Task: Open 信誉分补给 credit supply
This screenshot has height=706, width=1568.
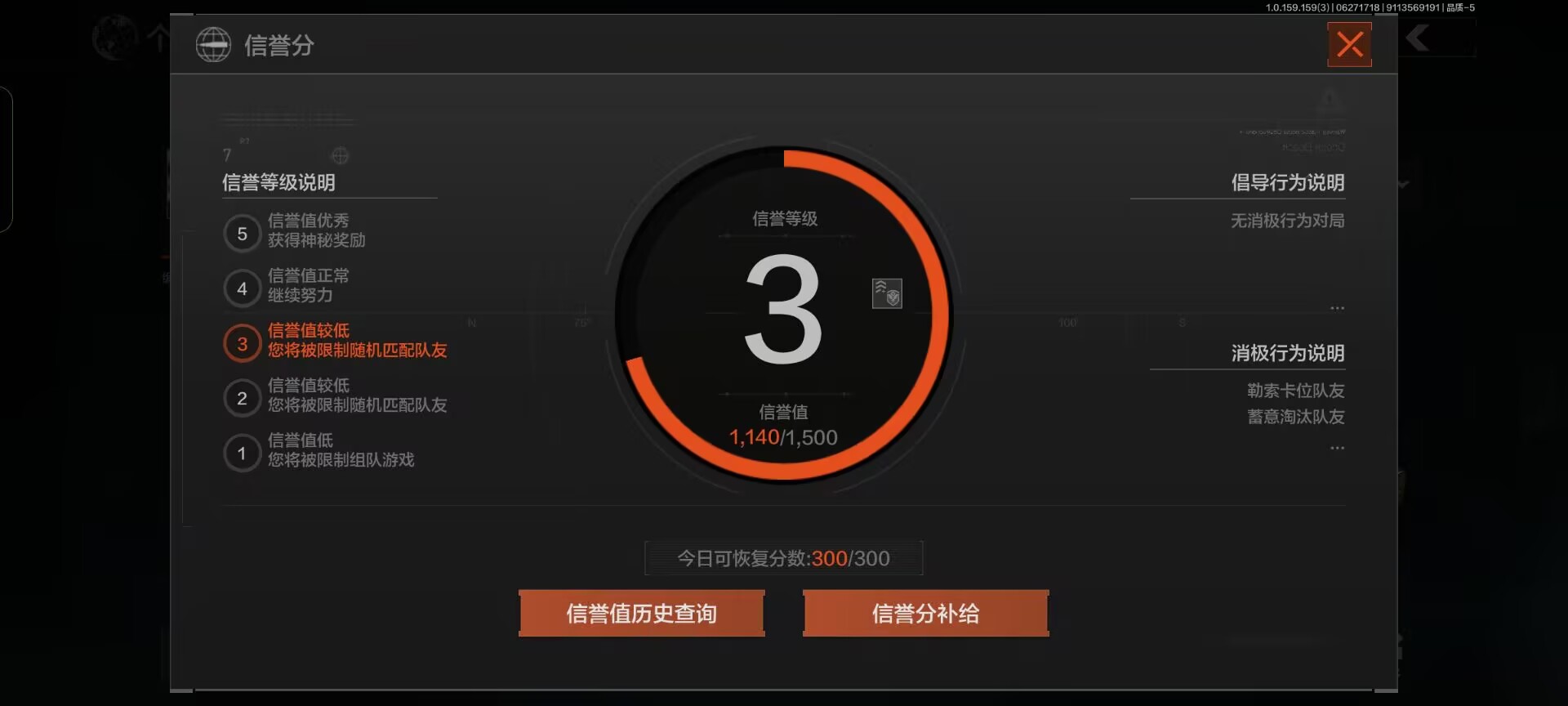Action: point(926,613)
